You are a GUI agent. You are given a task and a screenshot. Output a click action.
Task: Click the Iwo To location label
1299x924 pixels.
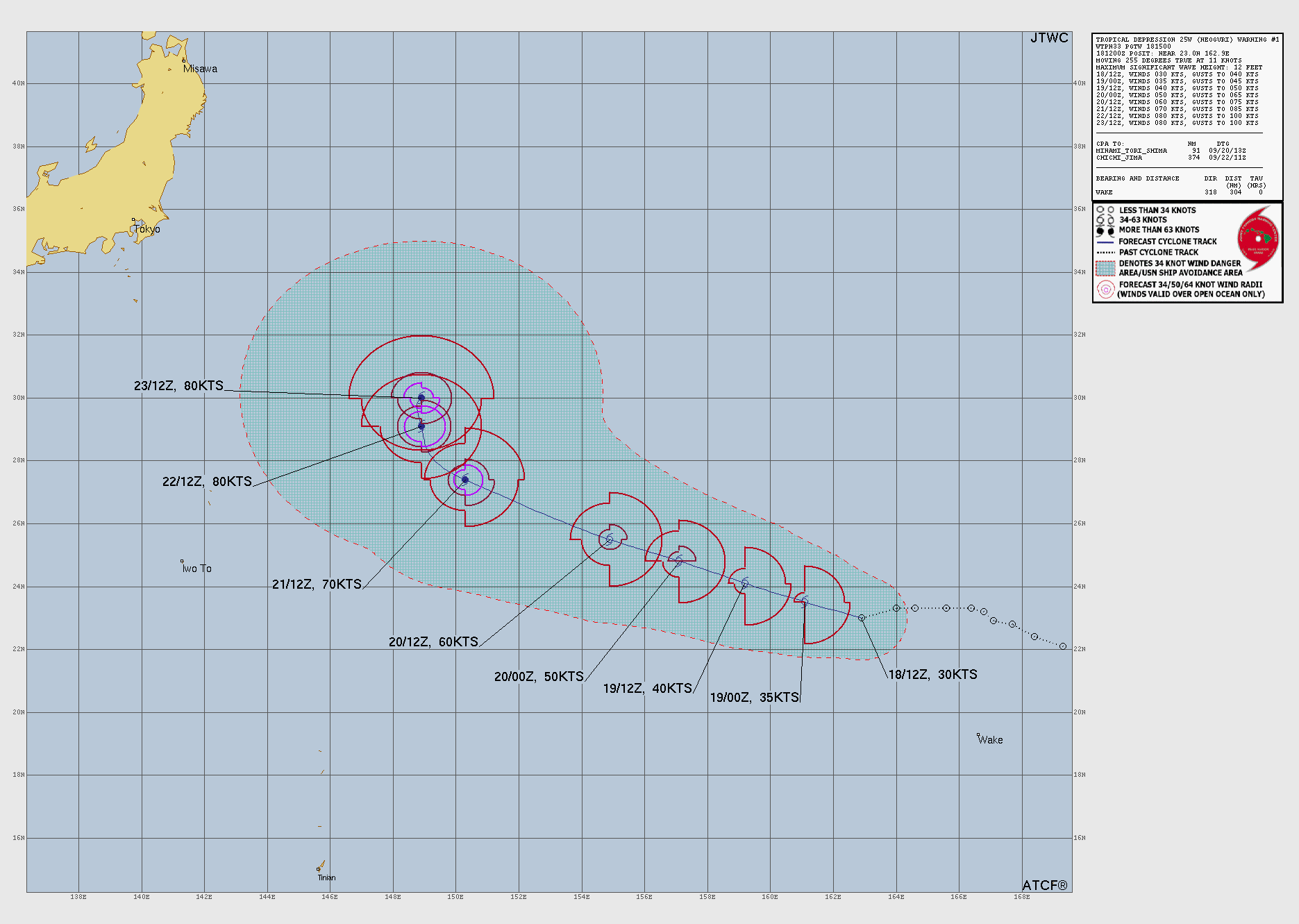tap(196, 569)
